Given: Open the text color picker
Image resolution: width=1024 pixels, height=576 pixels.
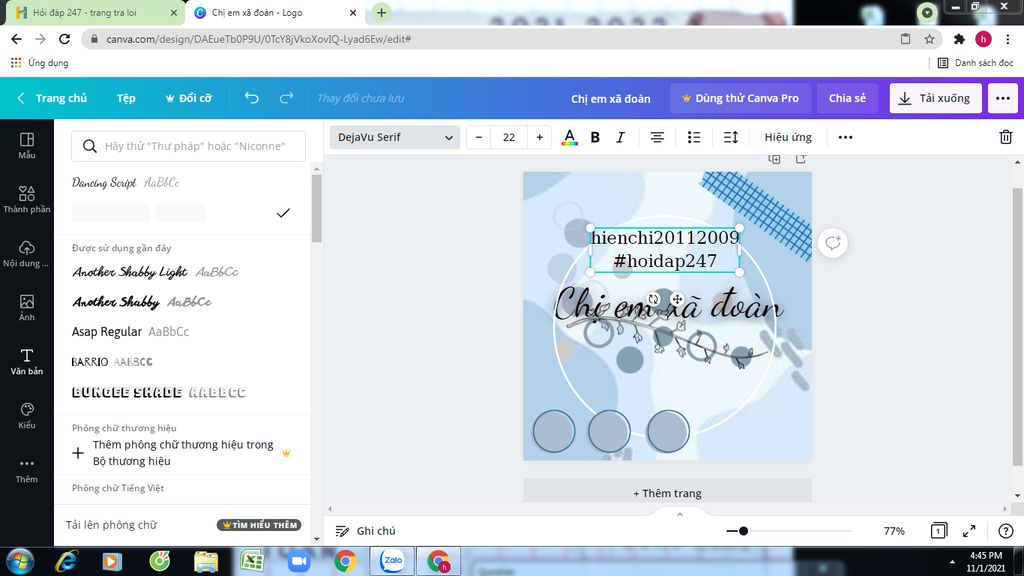Looking at the screenshot, I should 569,137.
